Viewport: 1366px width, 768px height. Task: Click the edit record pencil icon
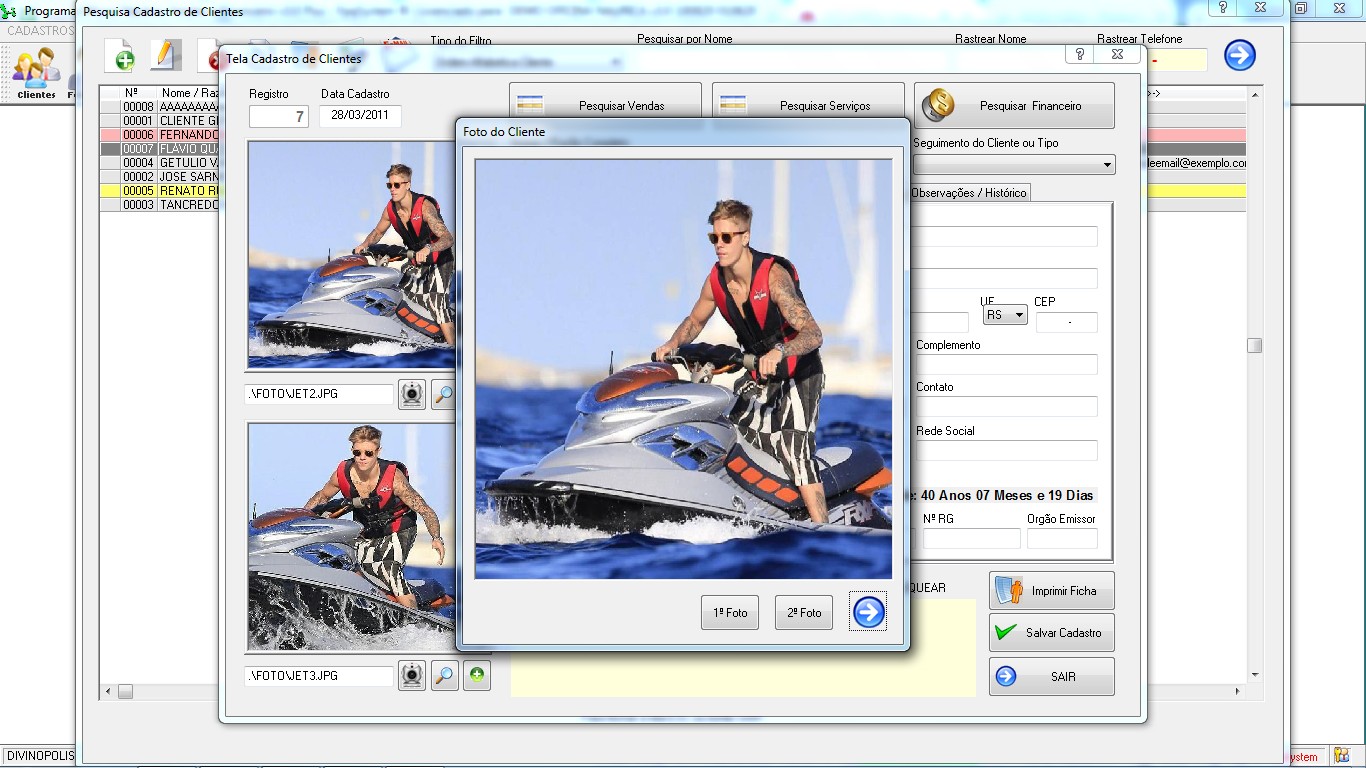coord(165,56)
